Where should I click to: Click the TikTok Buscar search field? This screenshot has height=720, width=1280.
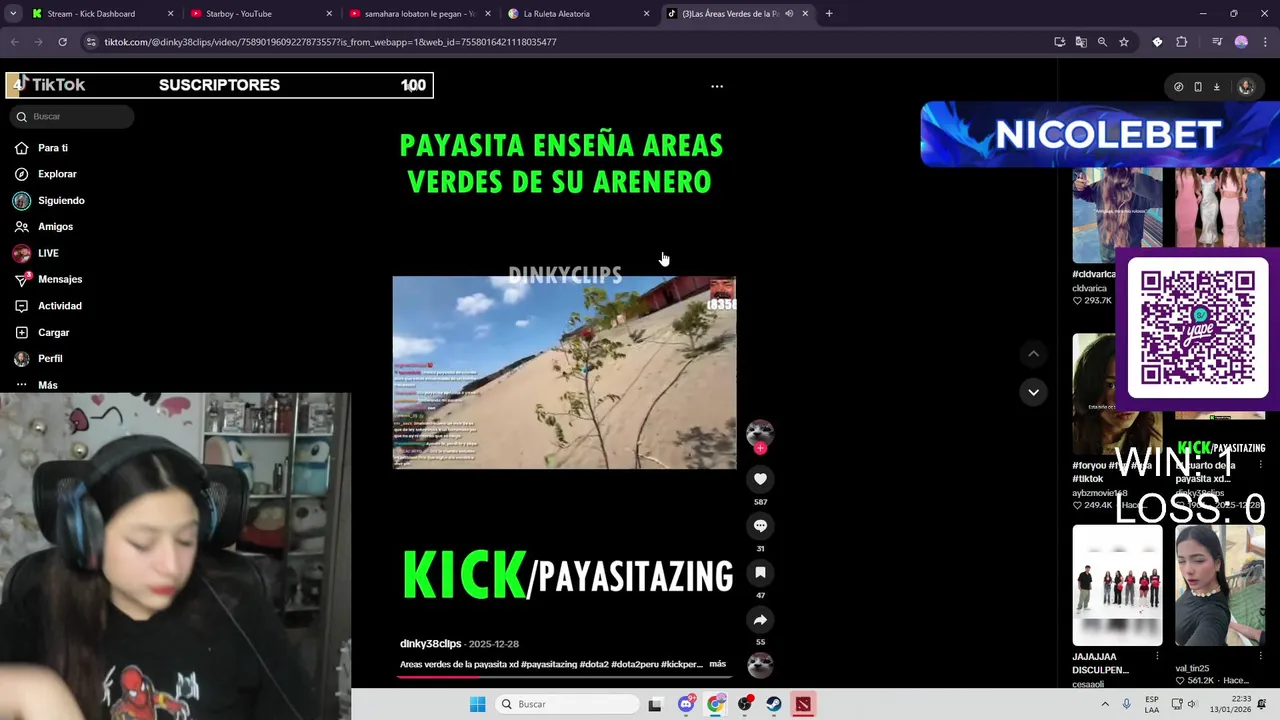click(x=72, y=116)
